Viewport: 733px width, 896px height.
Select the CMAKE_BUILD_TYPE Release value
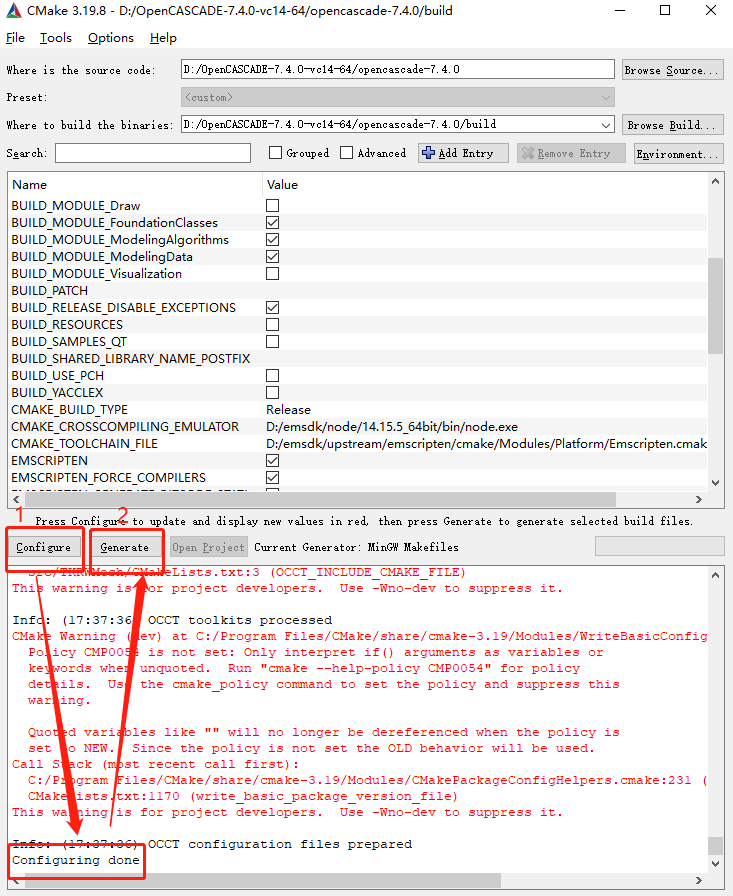[289, 410]
